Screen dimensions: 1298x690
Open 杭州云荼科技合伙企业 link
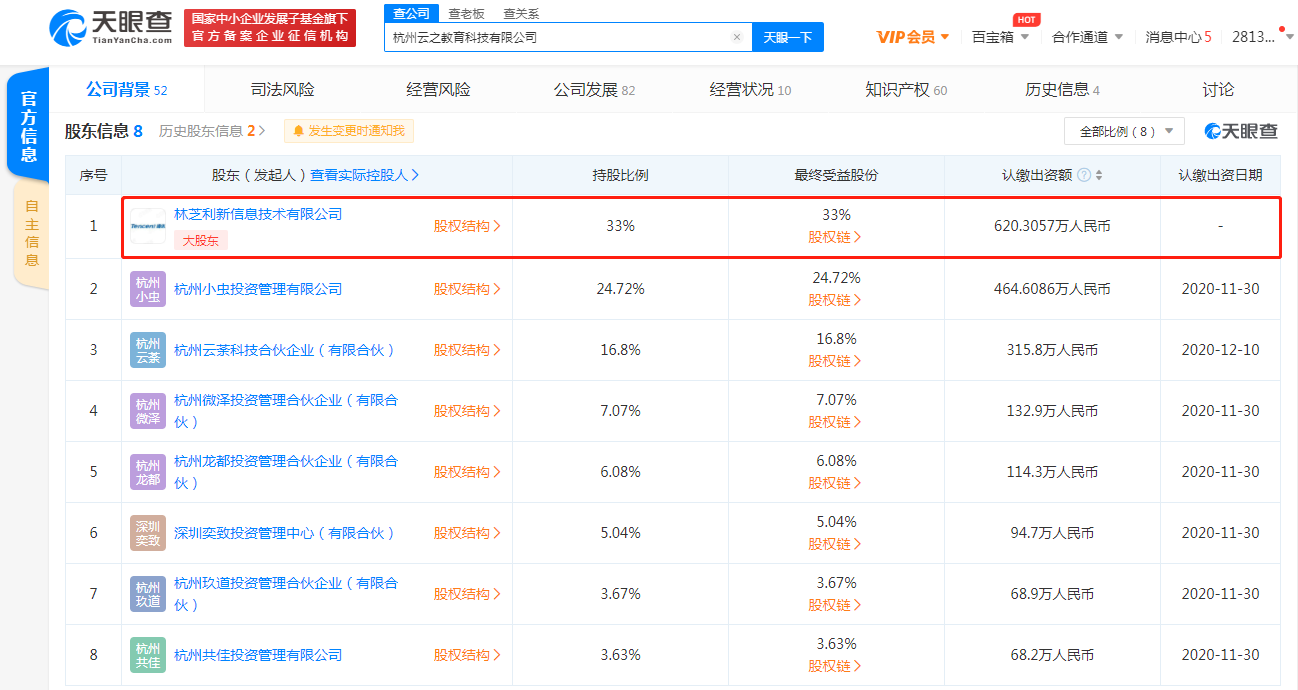tap(285, 350)
